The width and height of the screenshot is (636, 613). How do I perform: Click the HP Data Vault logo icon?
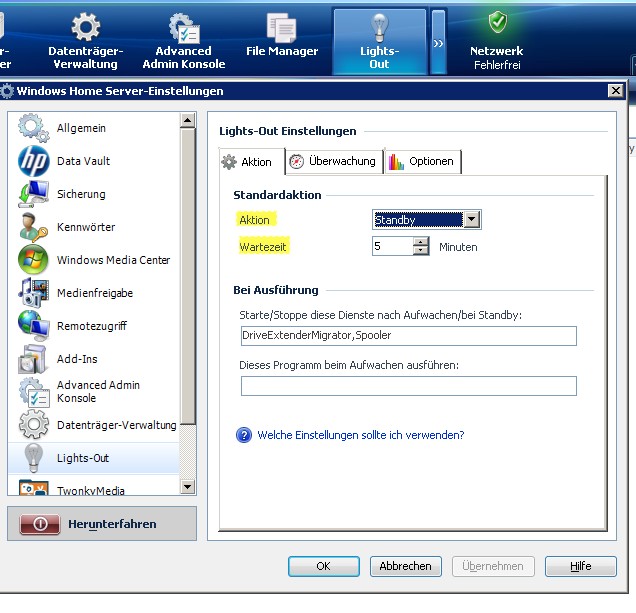coord(34,161)
